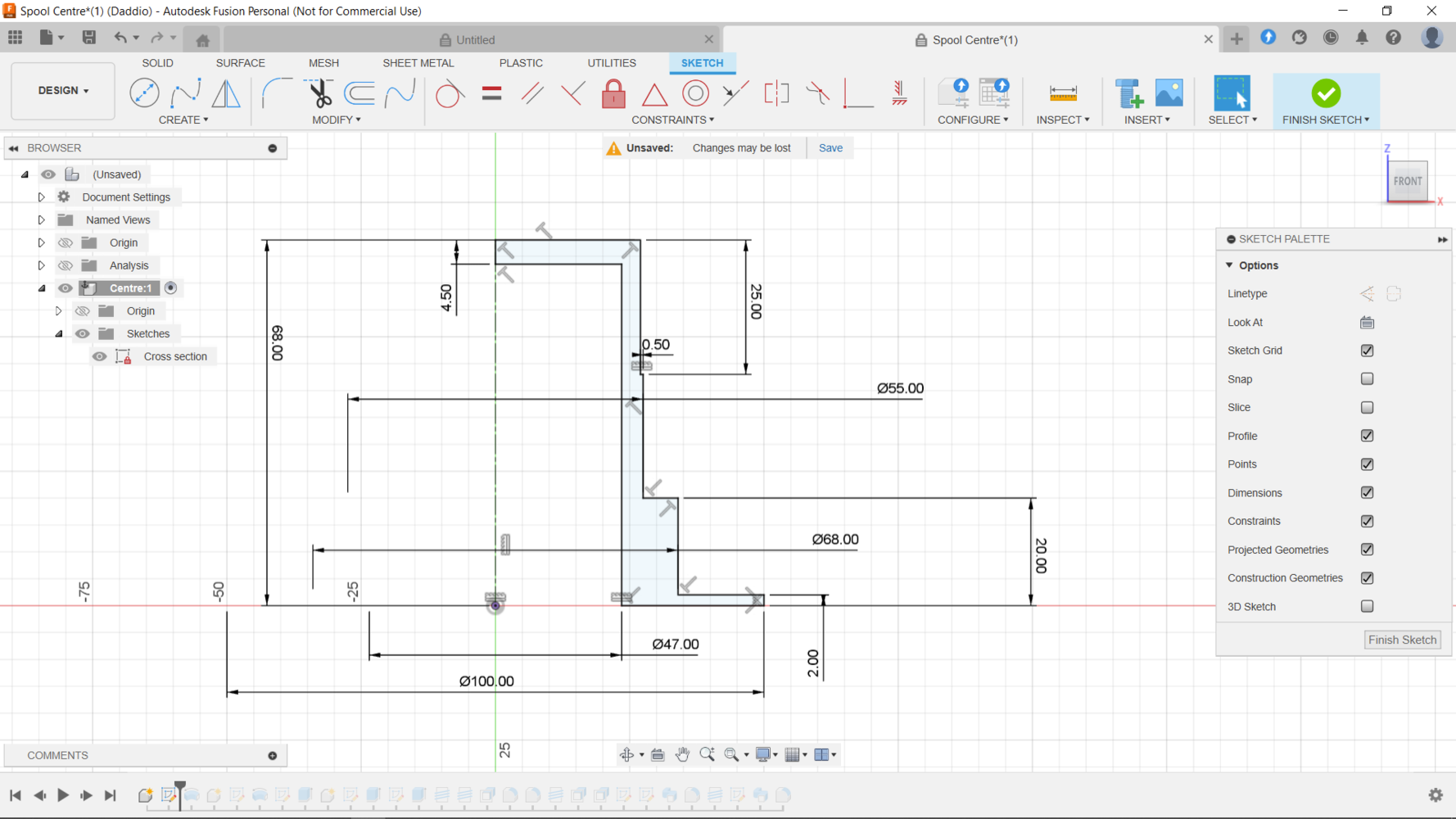Open the DESIGN workspace dropdown

click(63, 90)
